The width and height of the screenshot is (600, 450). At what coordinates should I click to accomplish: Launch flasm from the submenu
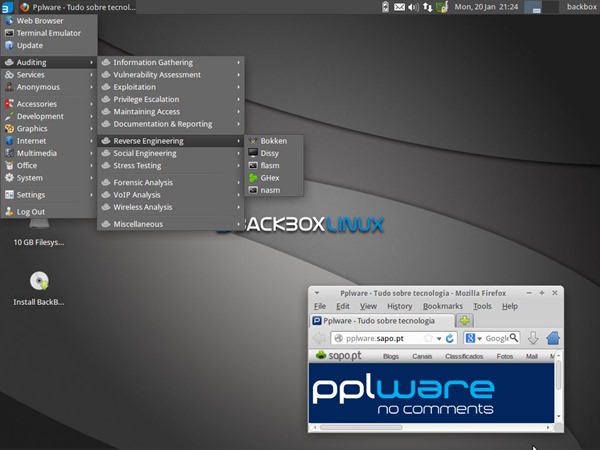point(274,165)
